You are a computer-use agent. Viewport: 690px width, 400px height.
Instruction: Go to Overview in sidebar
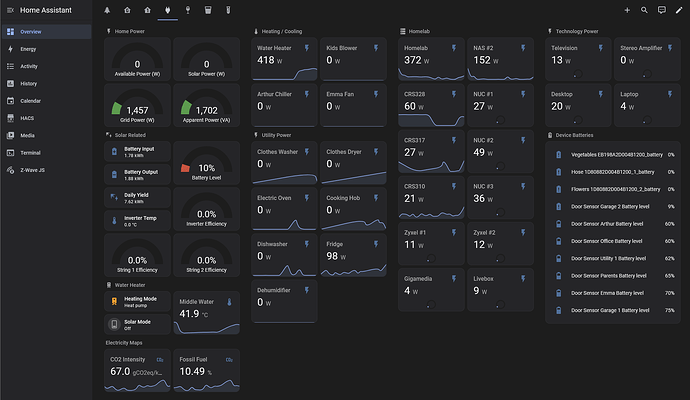pos(47,32)
